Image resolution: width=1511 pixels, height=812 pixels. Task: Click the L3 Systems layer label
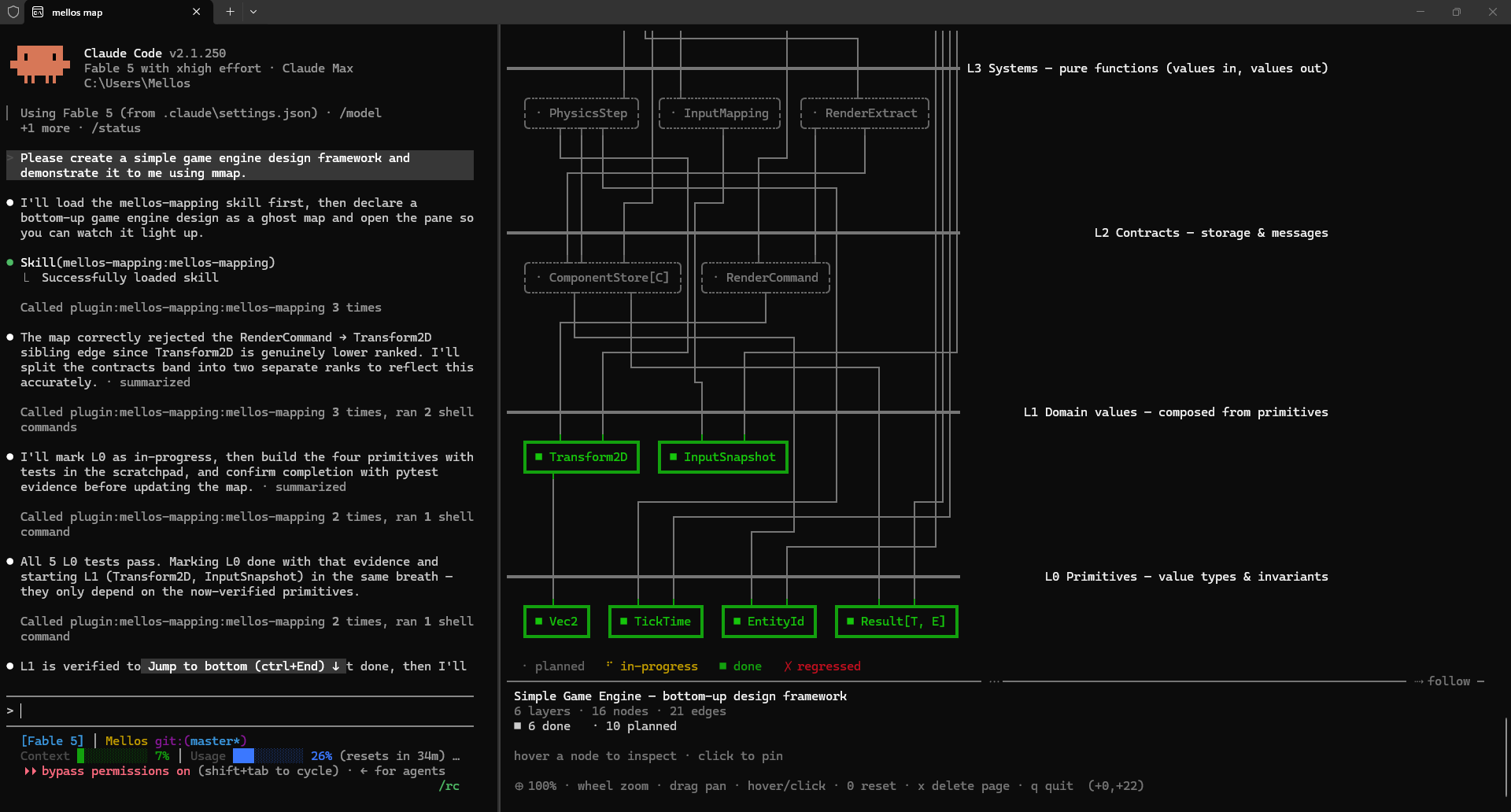[1147, 68]
